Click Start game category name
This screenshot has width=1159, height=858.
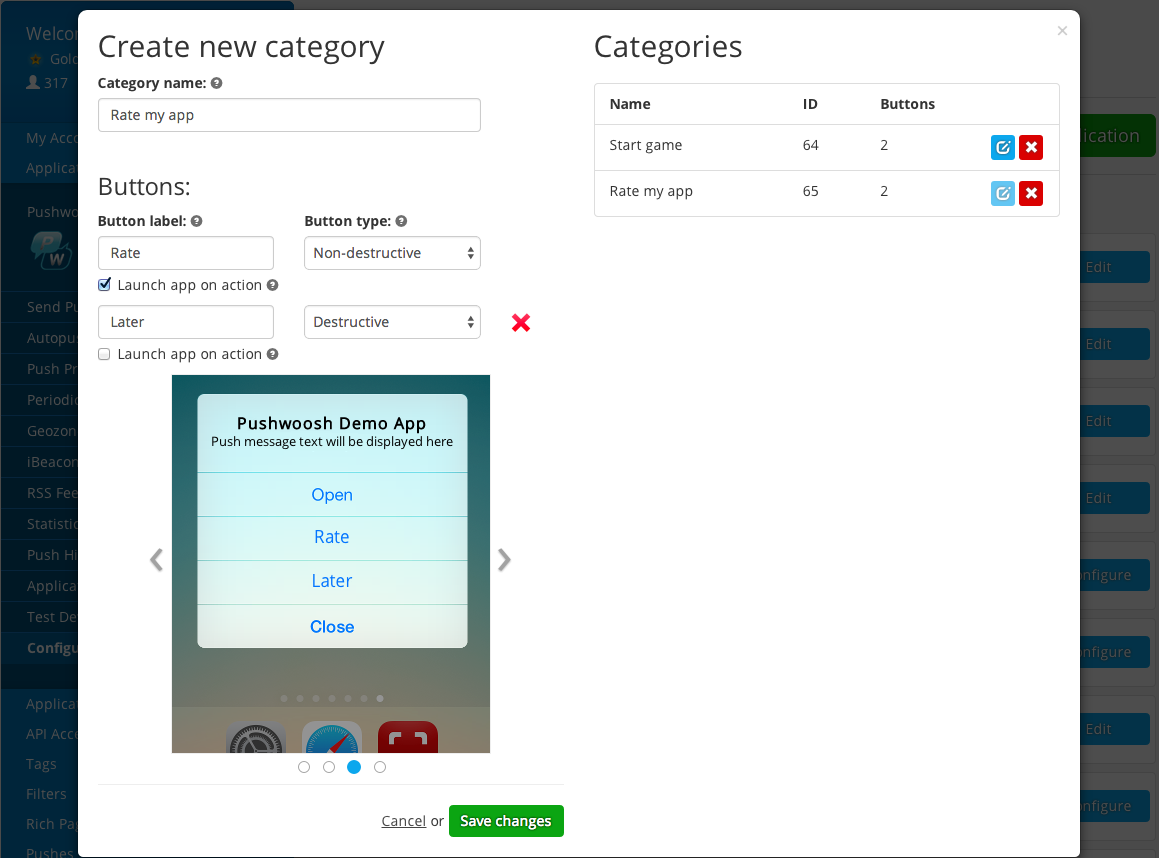646,145
